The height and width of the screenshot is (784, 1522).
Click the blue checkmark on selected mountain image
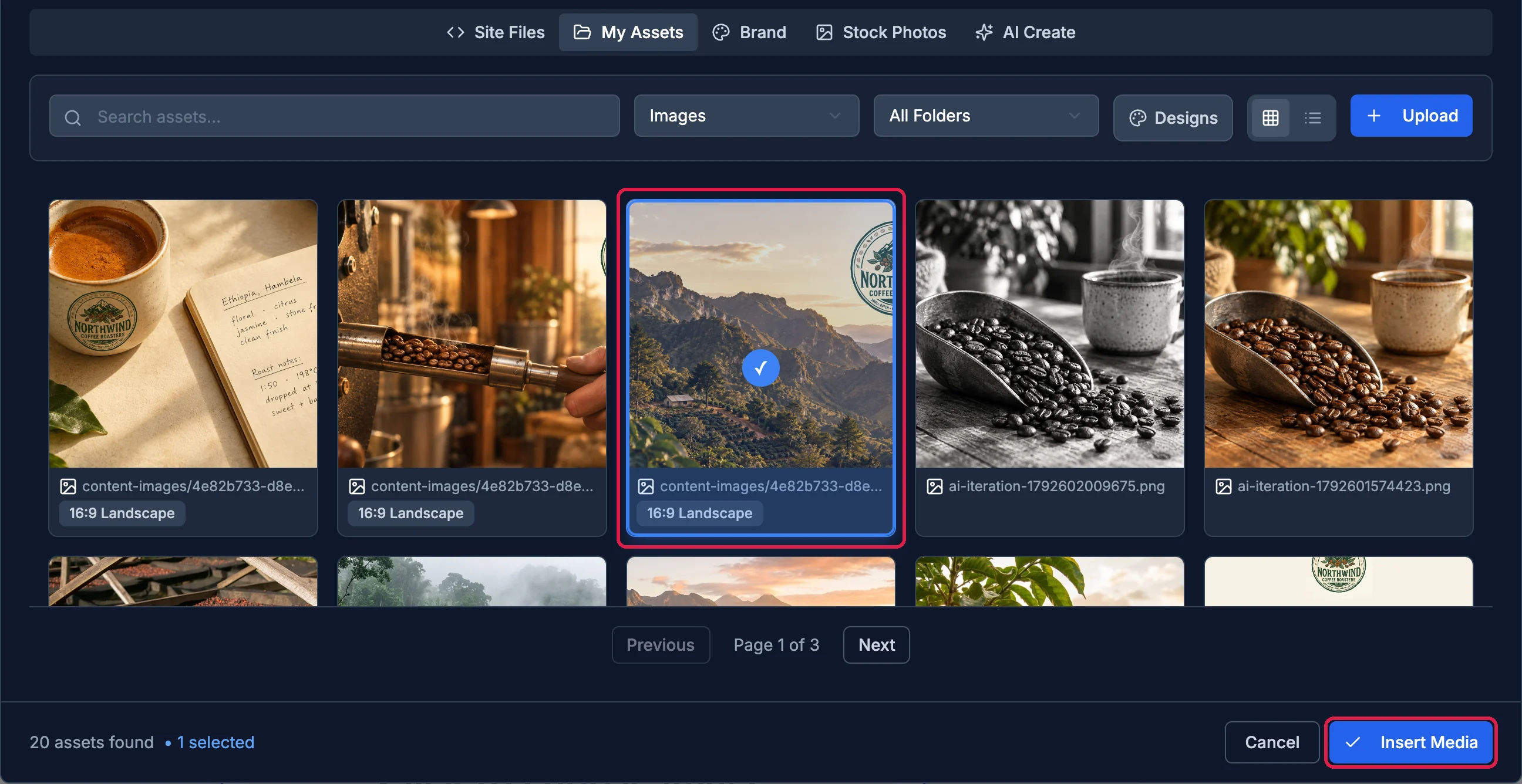point(760,368)
